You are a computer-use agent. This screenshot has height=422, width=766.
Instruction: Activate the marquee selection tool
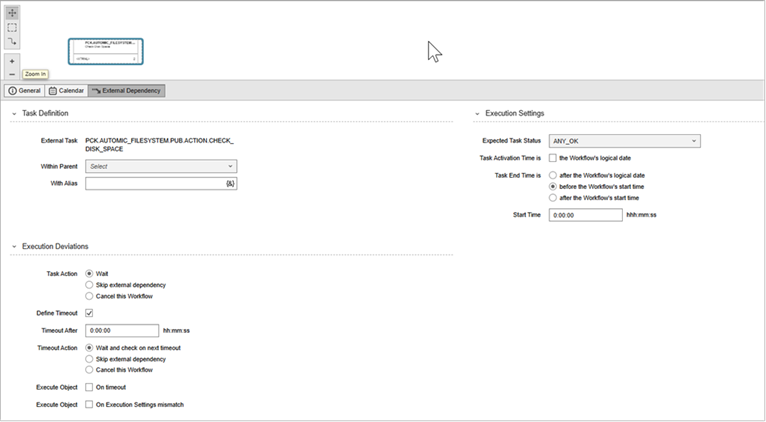[12, 28]
